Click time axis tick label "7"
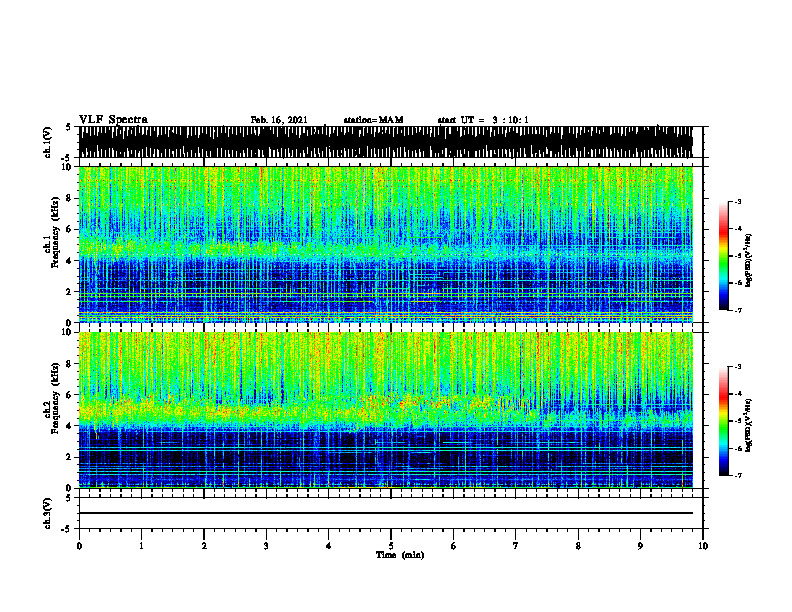Image resolution: width=792 pixels, height=612 pixels. pyautogui.click(x=516, y=546)
